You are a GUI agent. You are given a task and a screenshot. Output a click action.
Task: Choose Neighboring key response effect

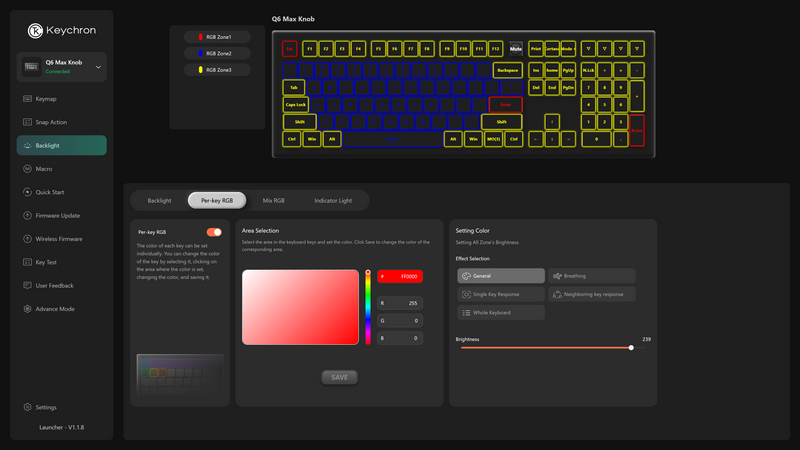[x=591, y=294]
